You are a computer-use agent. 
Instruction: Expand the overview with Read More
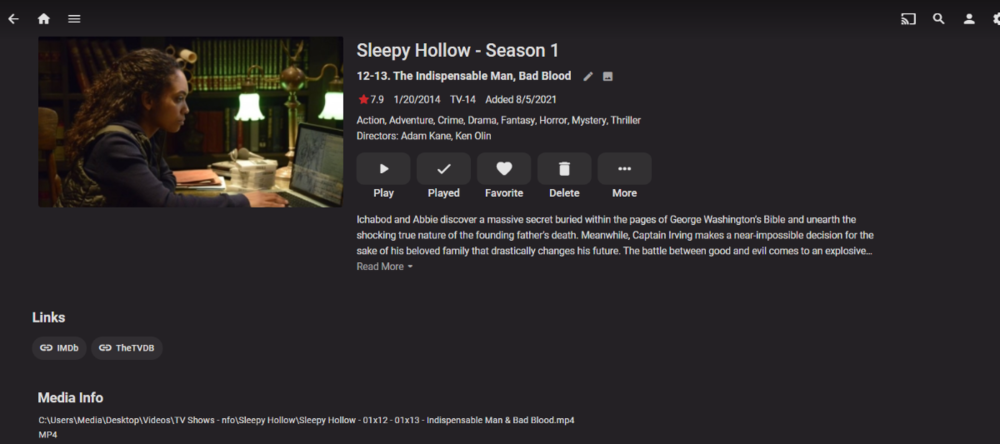(x=385, y=267)
